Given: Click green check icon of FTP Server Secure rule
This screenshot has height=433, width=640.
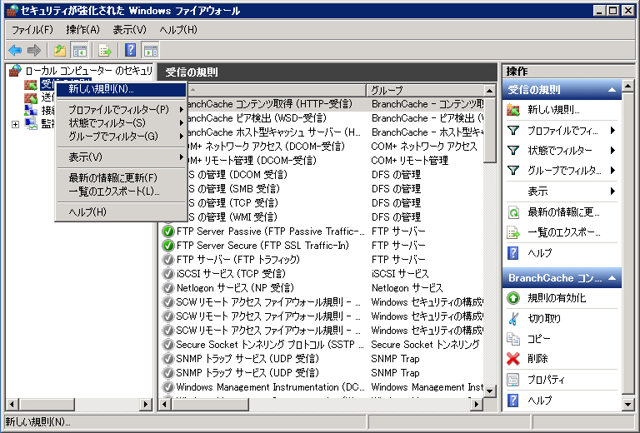Looking at the screenshot, I should pos(168,246).
